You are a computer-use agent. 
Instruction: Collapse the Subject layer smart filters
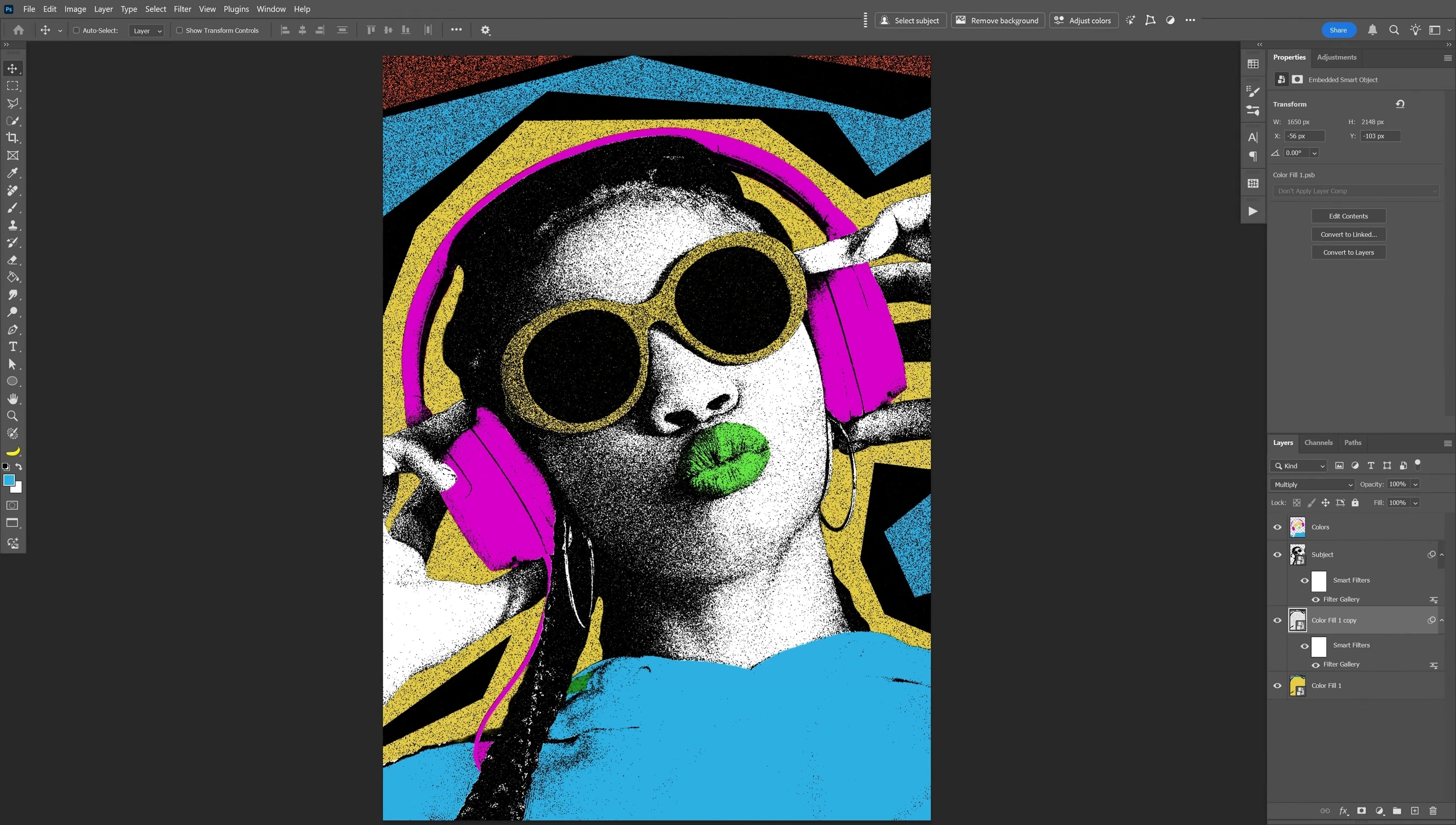tap(1442, 555)
